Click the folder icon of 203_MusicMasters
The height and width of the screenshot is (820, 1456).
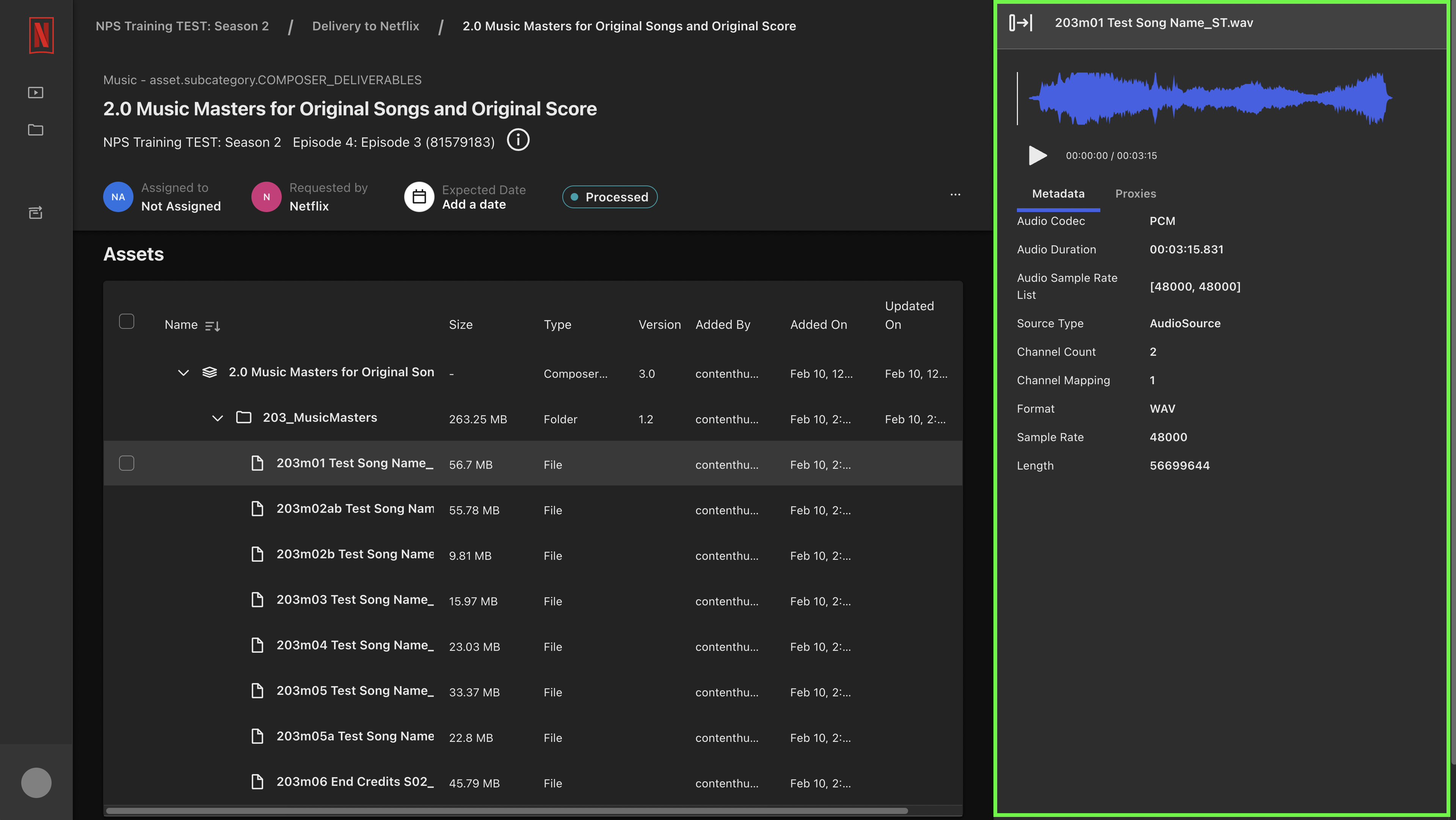(x=243, y=417)
